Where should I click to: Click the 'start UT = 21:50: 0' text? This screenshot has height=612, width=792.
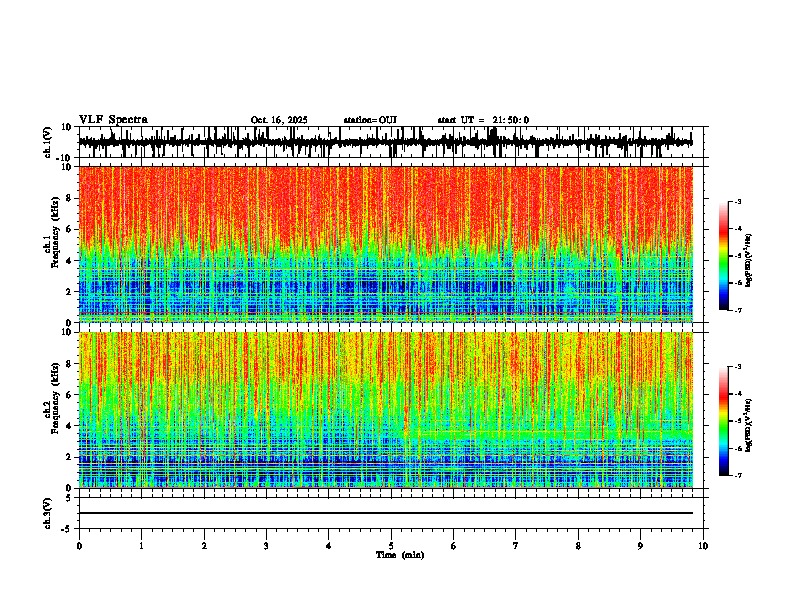pyautogui.click(x=483, y=120)
